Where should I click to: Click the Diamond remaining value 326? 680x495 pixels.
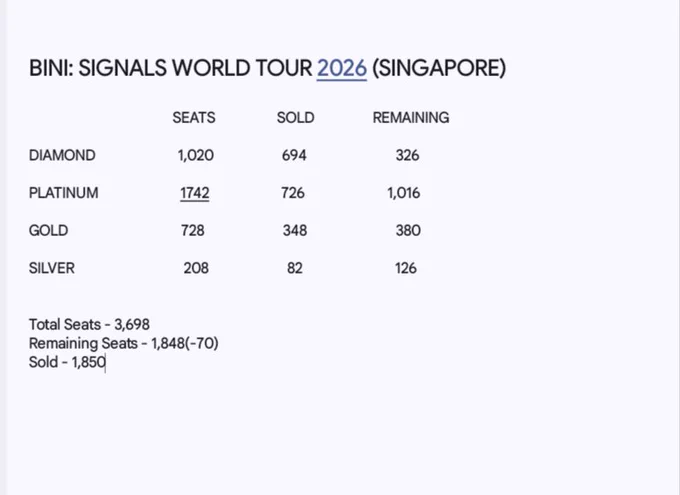[x=407, y=155]
